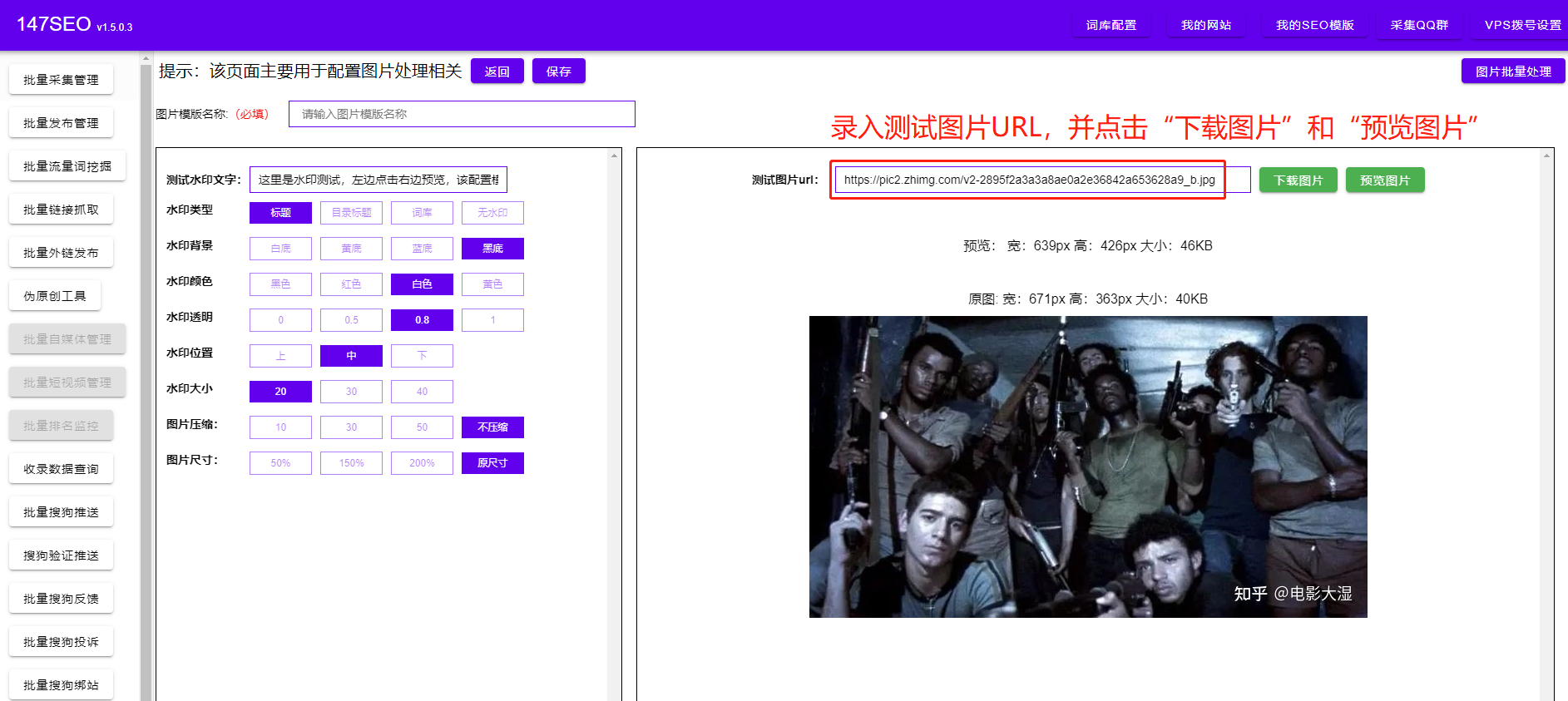Open 图片批量处理

[1513, 72]
